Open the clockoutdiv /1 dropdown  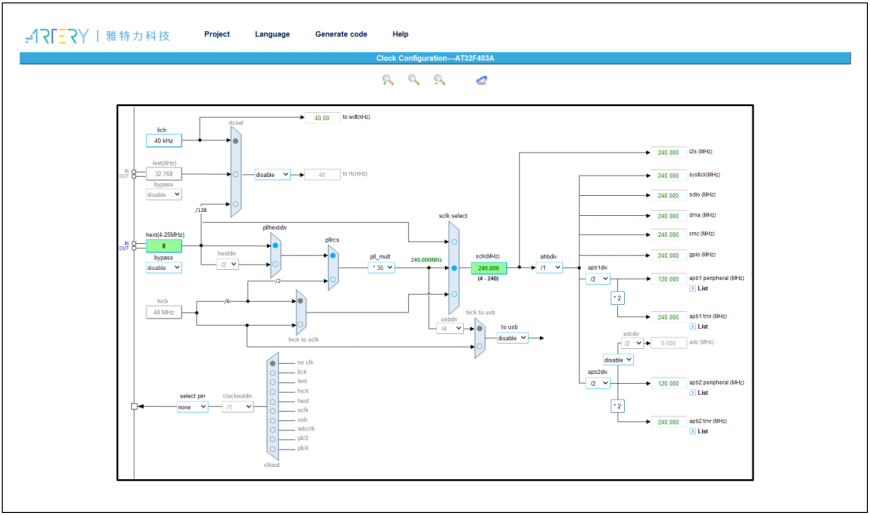[238, 407]
